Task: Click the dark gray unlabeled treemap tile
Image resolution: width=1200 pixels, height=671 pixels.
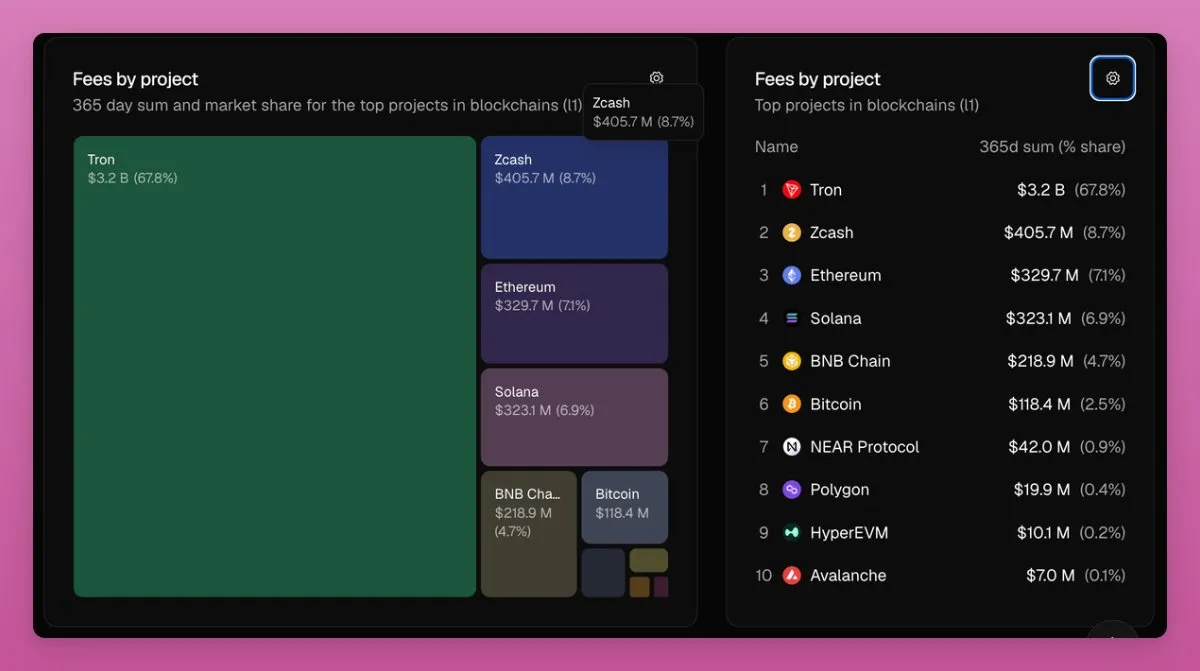Action: (603, 573)
